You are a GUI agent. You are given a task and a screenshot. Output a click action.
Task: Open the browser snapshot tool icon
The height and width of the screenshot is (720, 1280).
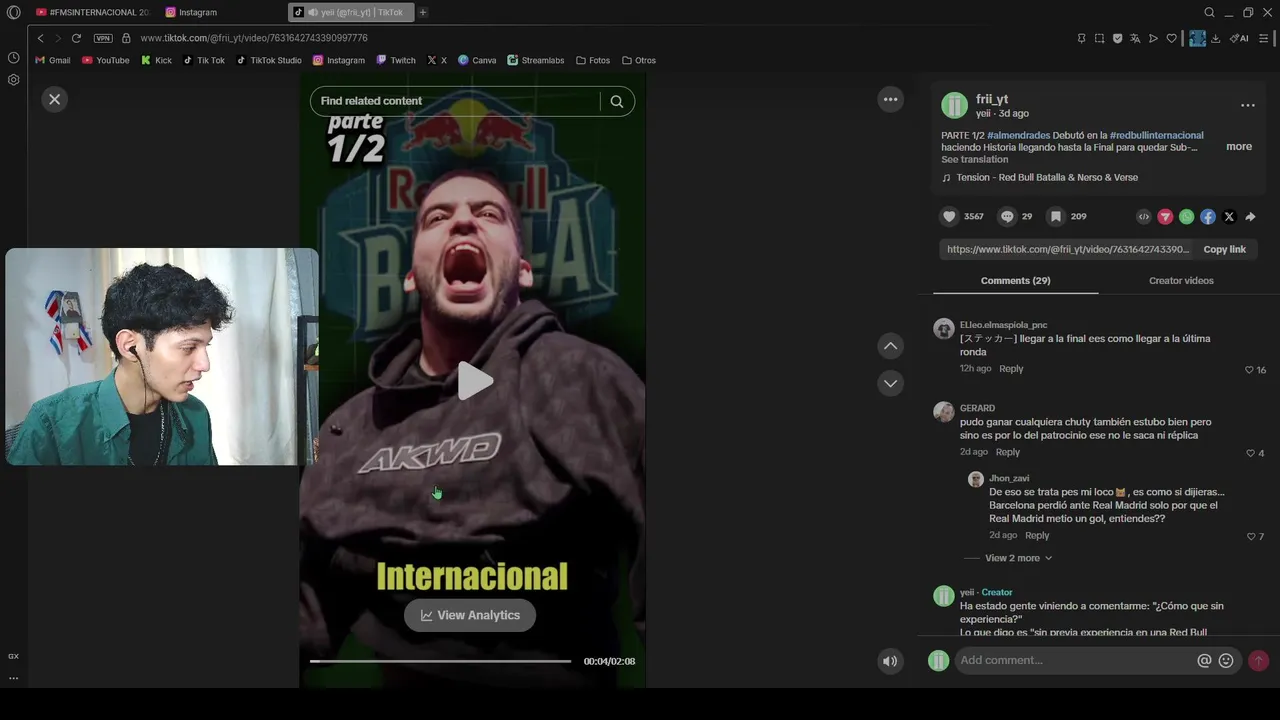click(x=1099, y=38)
